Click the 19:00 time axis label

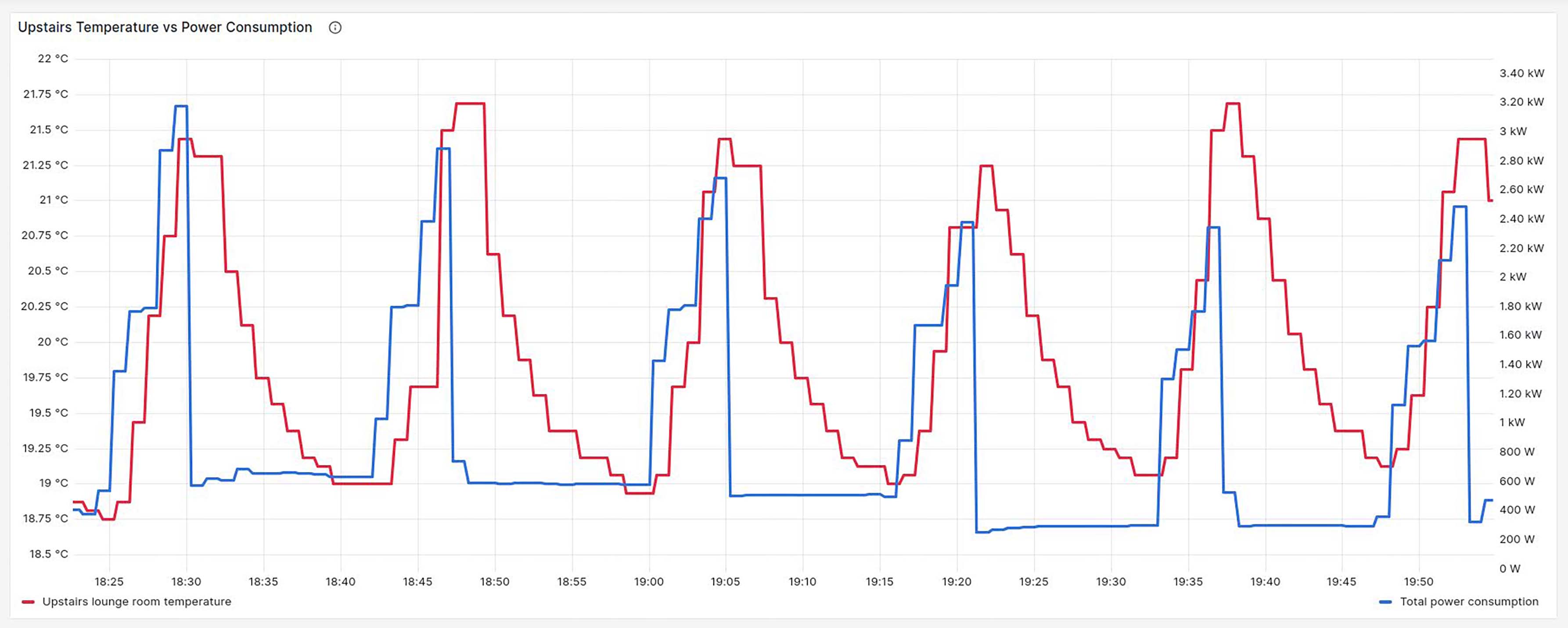pos(649,582)
